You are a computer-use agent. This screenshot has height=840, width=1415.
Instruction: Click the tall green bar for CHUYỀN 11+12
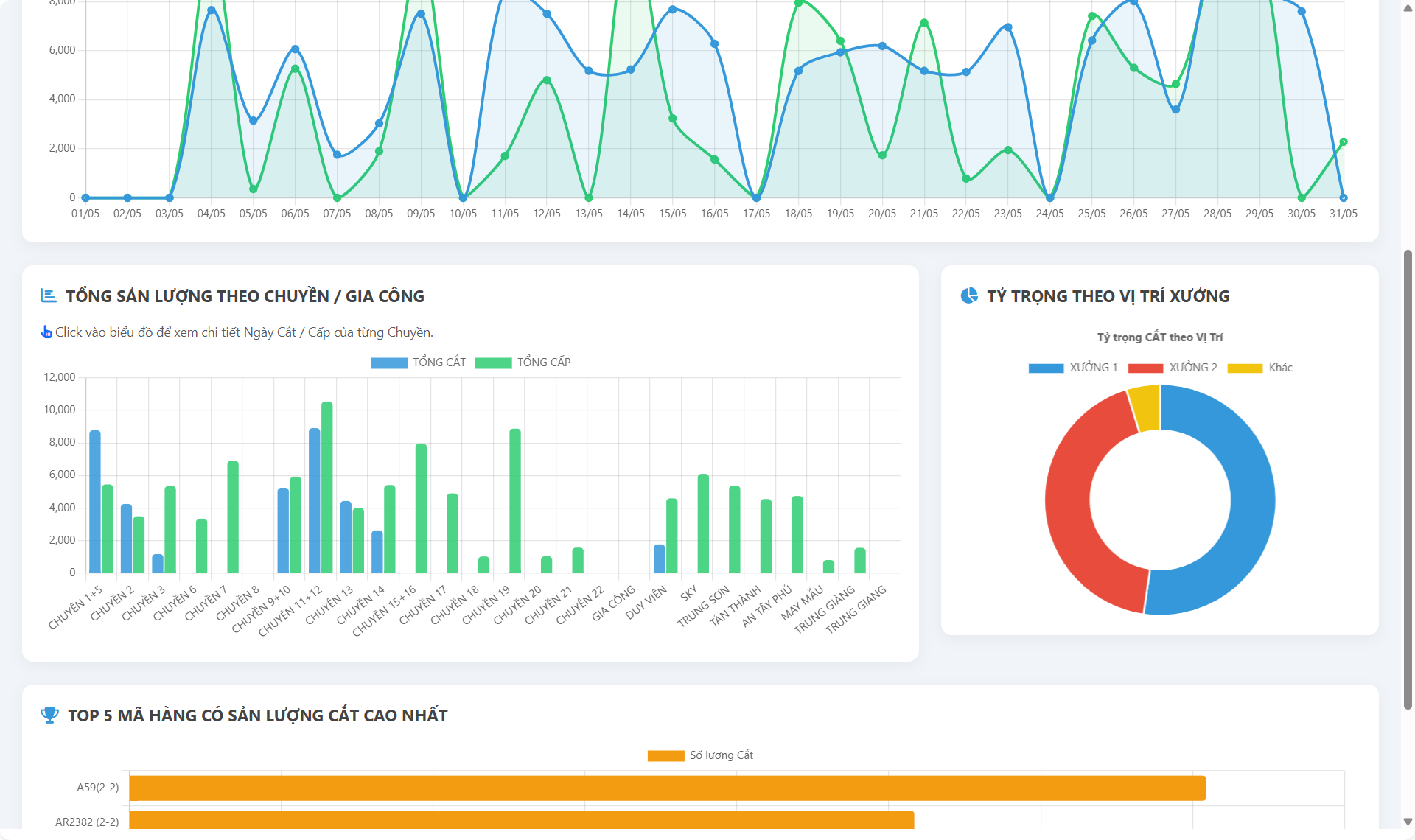[x=327, y=487]
